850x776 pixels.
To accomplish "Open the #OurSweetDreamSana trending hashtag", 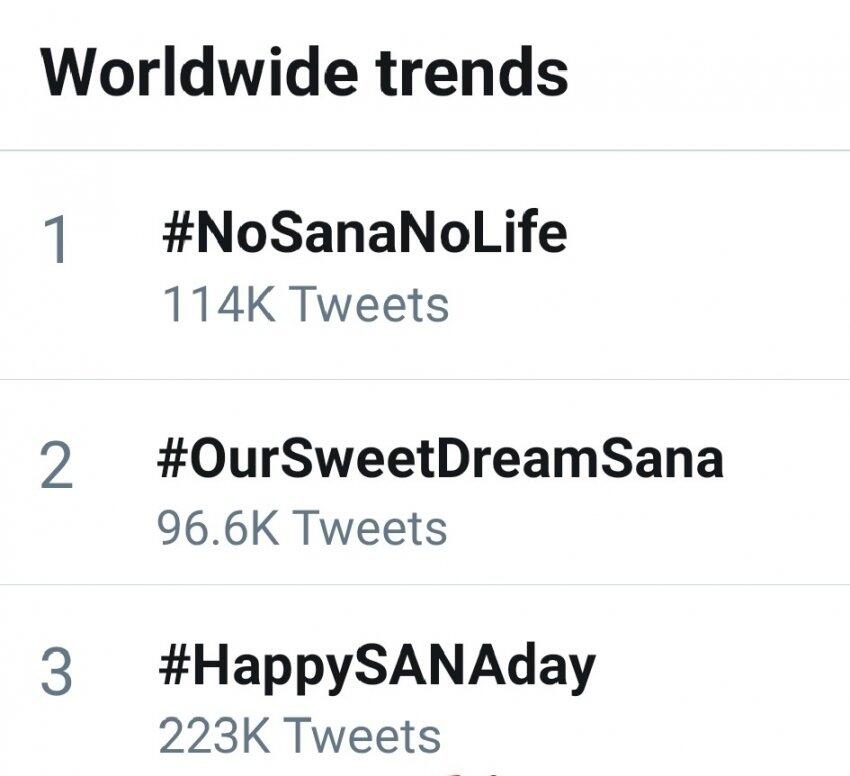I will (x=440, y=459).
